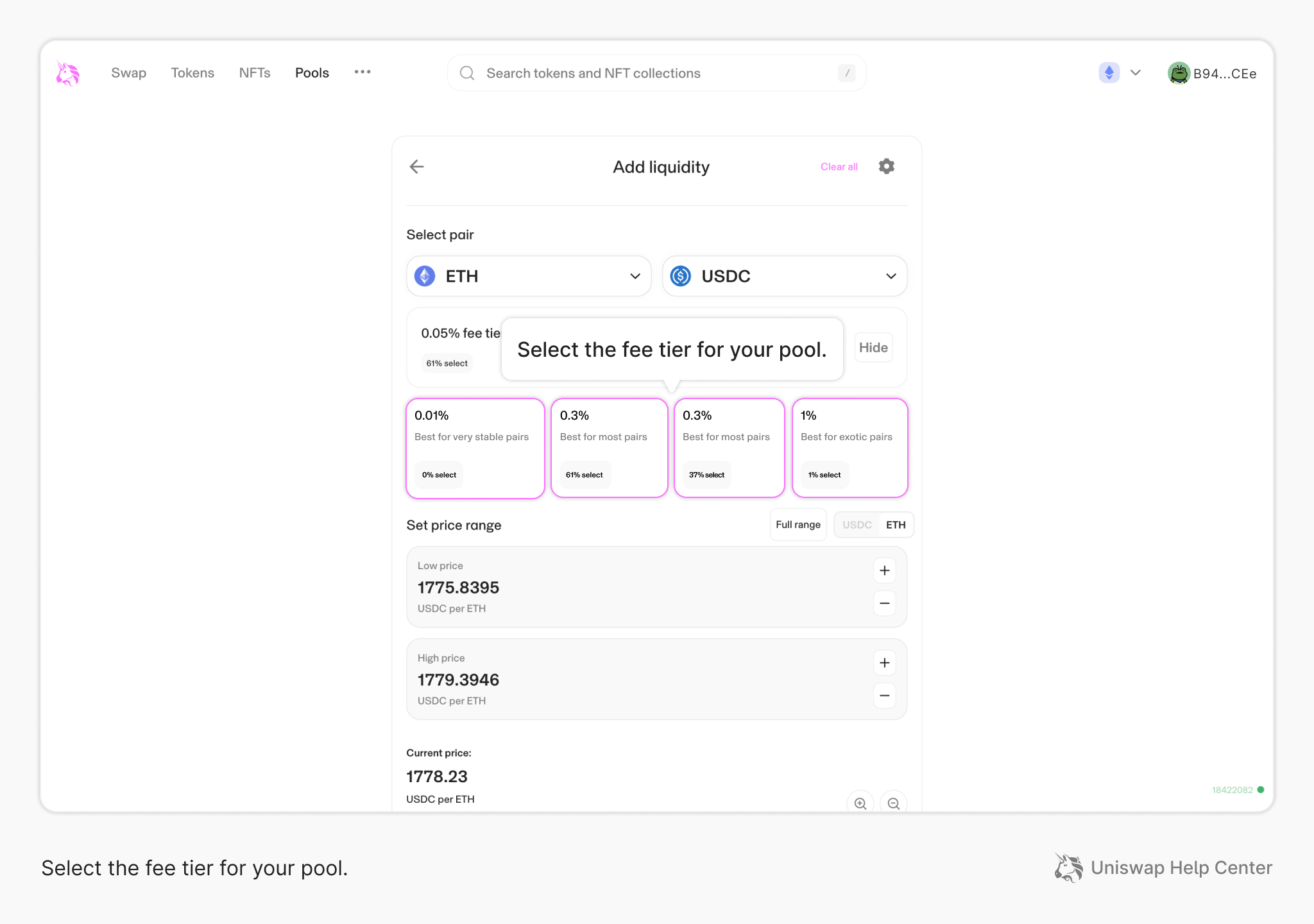Click the Clear all link

click(x=839, y=166)
